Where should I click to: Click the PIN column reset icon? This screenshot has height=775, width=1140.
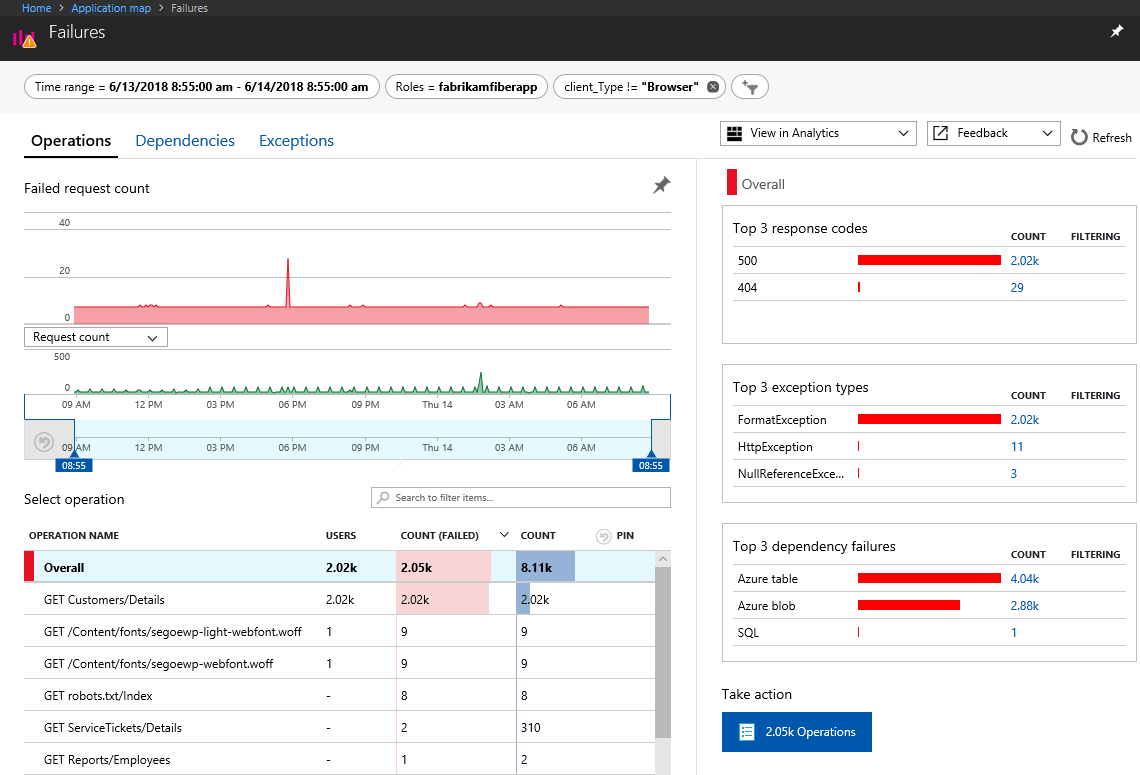(x=603, y=536)
